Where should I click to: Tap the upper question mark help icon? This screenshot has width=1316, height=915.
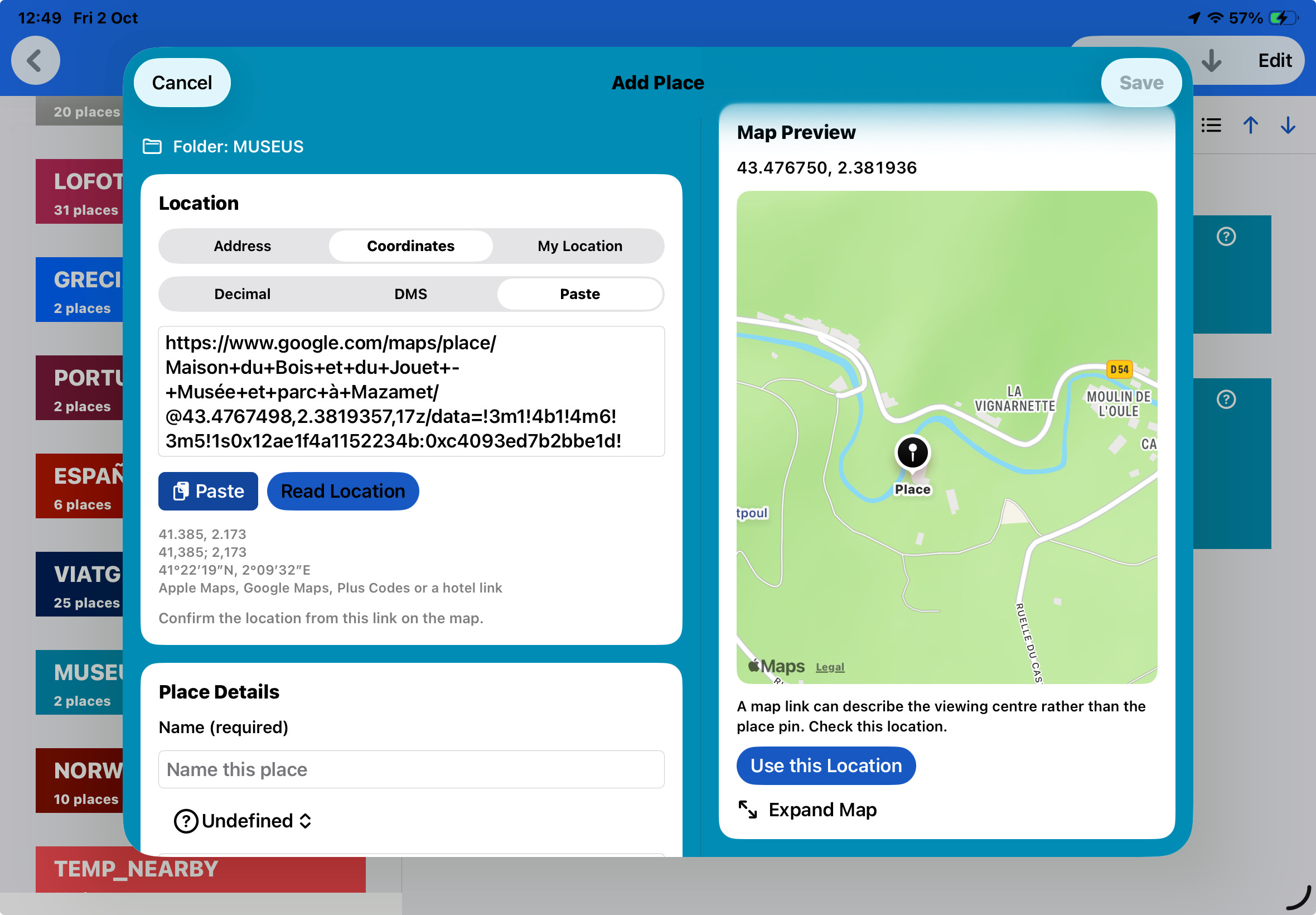pyautogui.click(x=1226, y=236)
